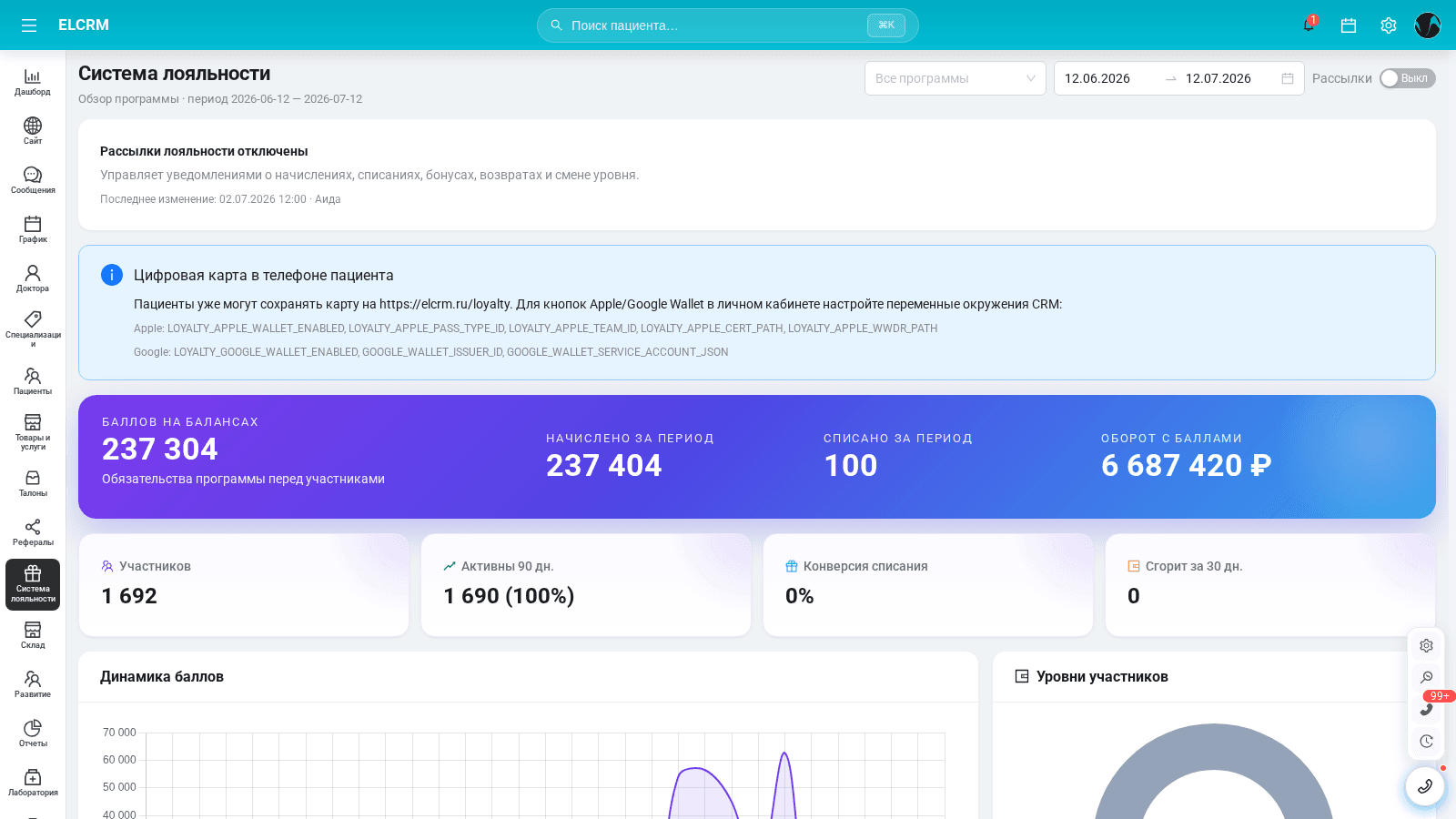Click Рассылки лояльности отключены heading
The image size is (1456, 819).
tap(204, 151)
